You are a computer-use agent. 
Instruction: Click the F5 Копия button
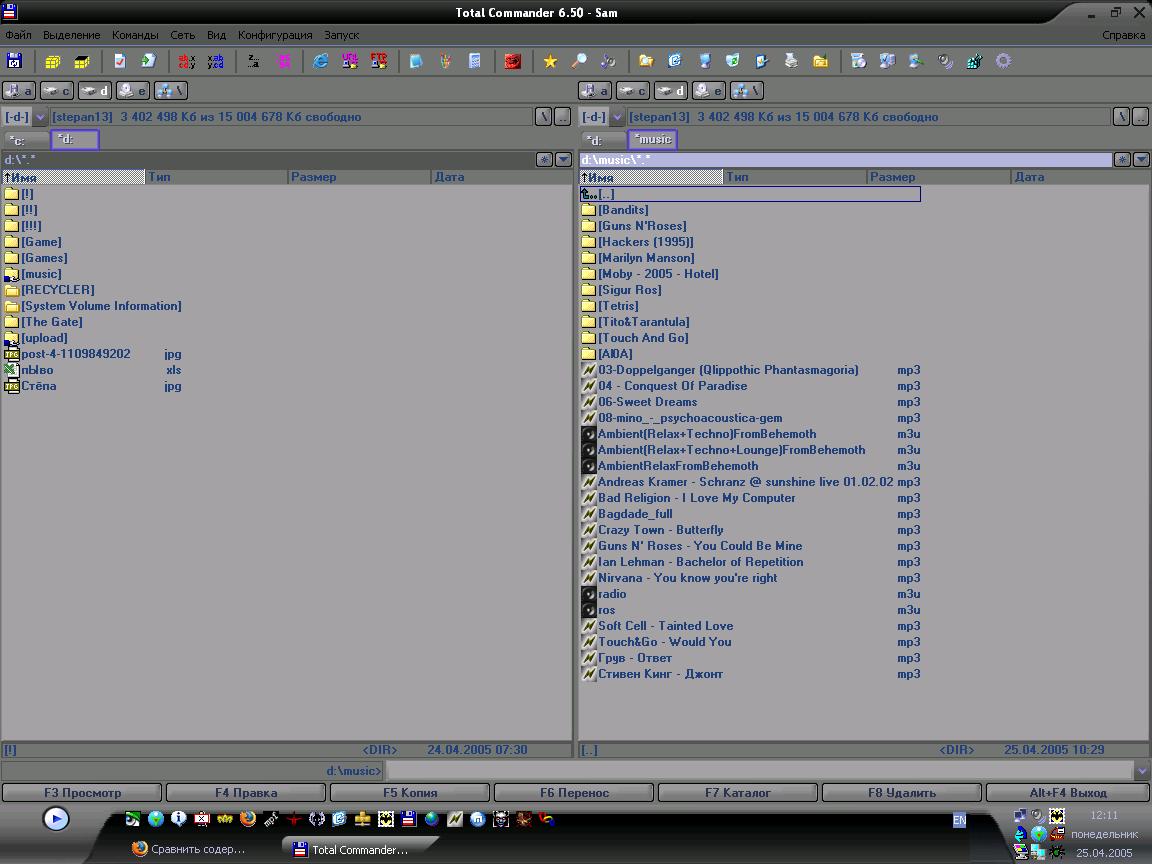click(410, 793)
